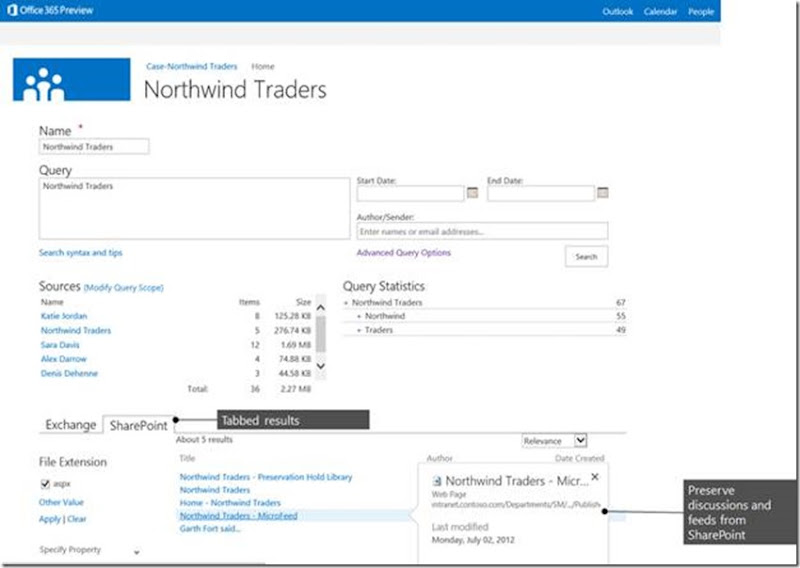Click the Search button
The width and height of the screenshot is (800, 568).
pos(586,257)
